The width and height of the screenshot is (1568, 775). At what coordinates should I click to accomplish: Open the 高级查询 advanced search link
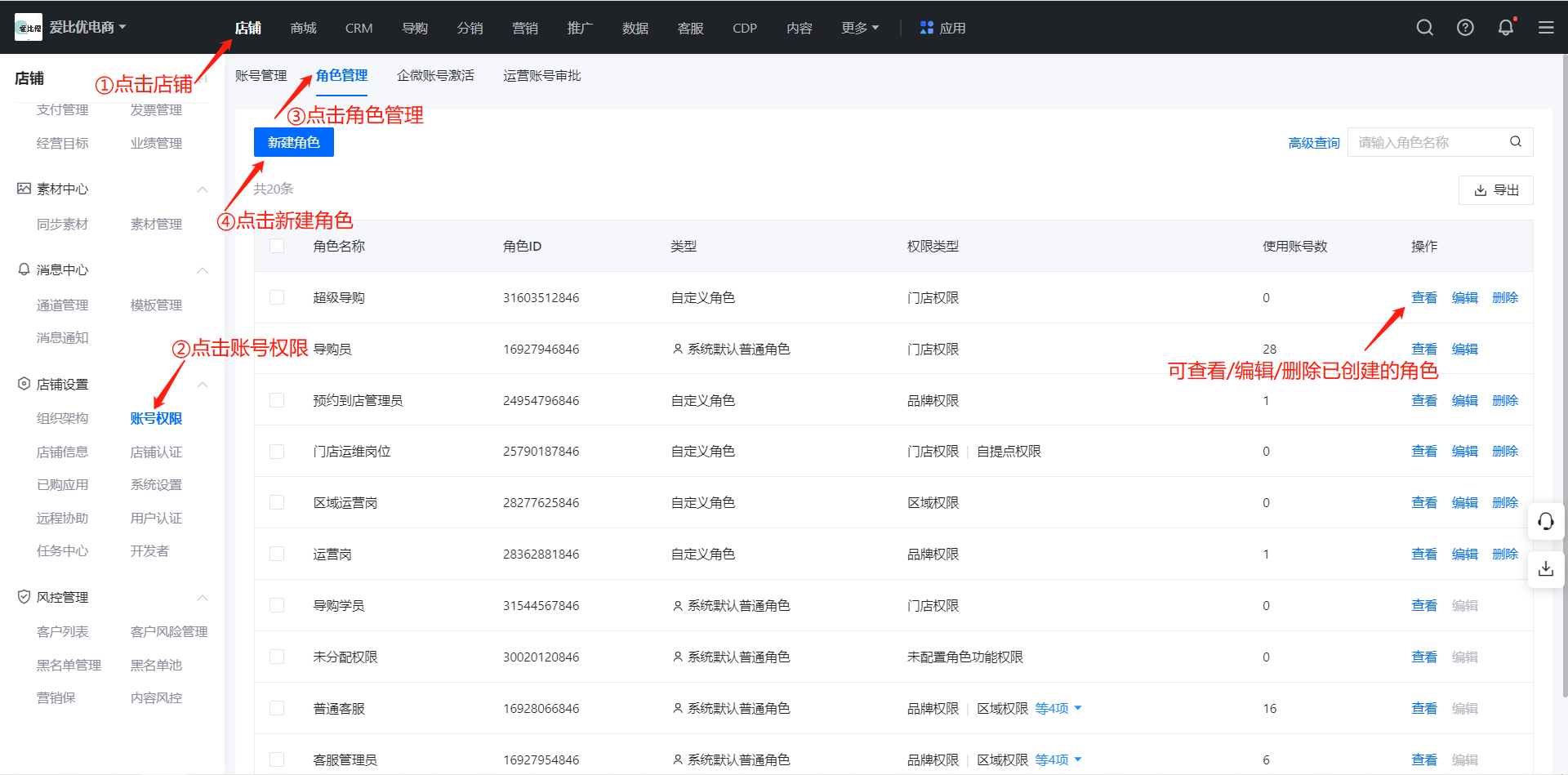point(1314,143)
